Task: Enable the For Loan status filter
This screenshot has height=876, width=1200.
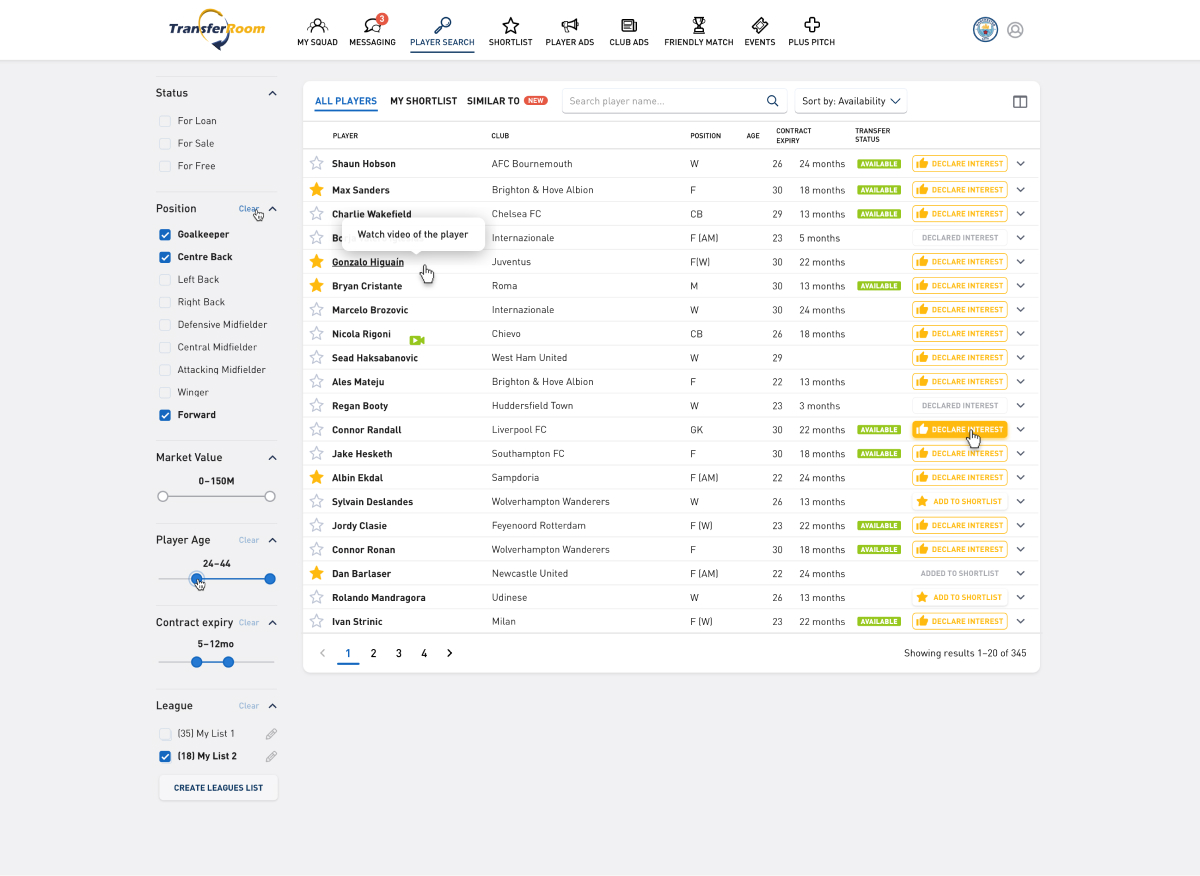Action: 165,121
